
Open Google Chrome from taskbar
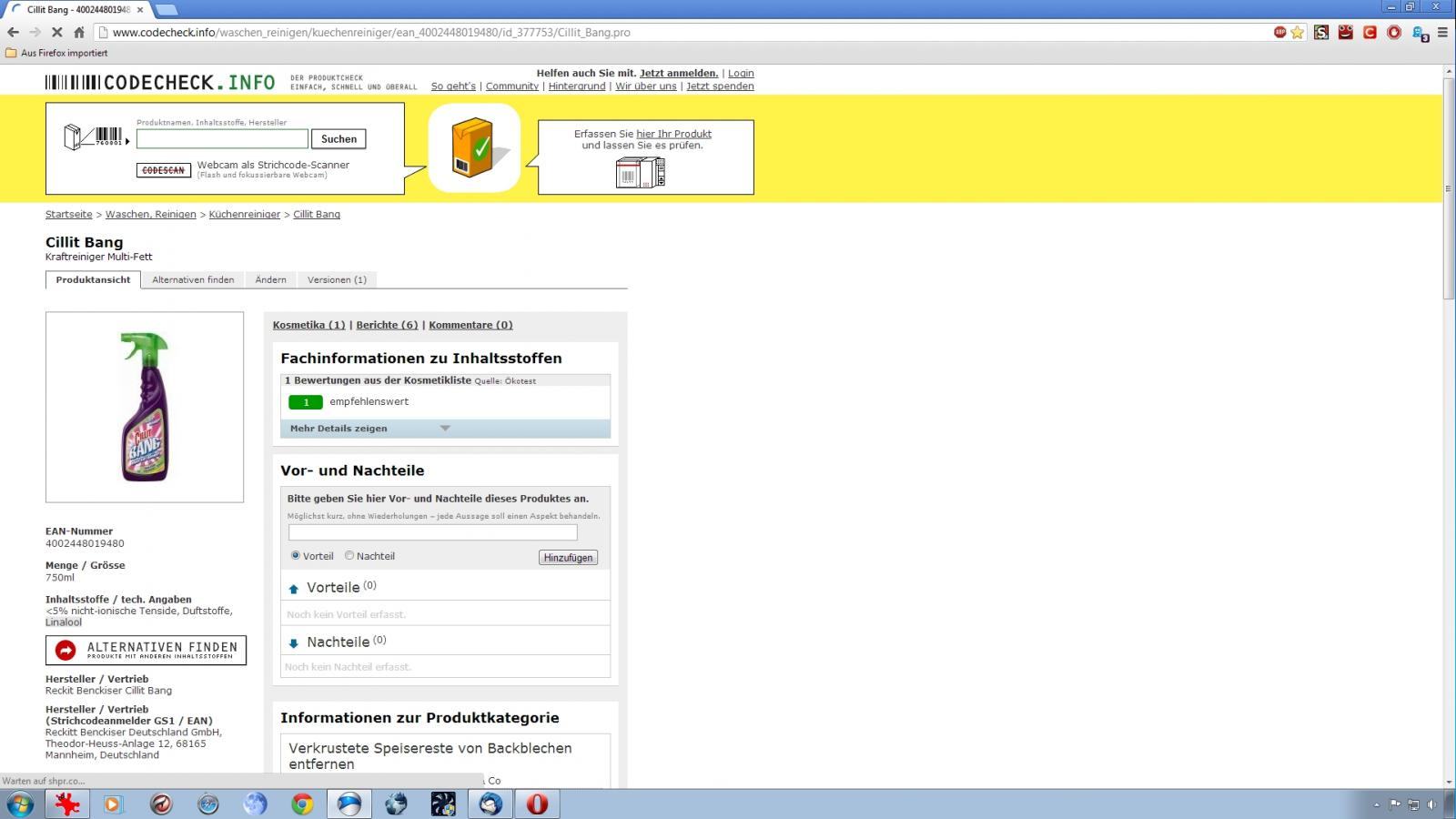(302, 804)
